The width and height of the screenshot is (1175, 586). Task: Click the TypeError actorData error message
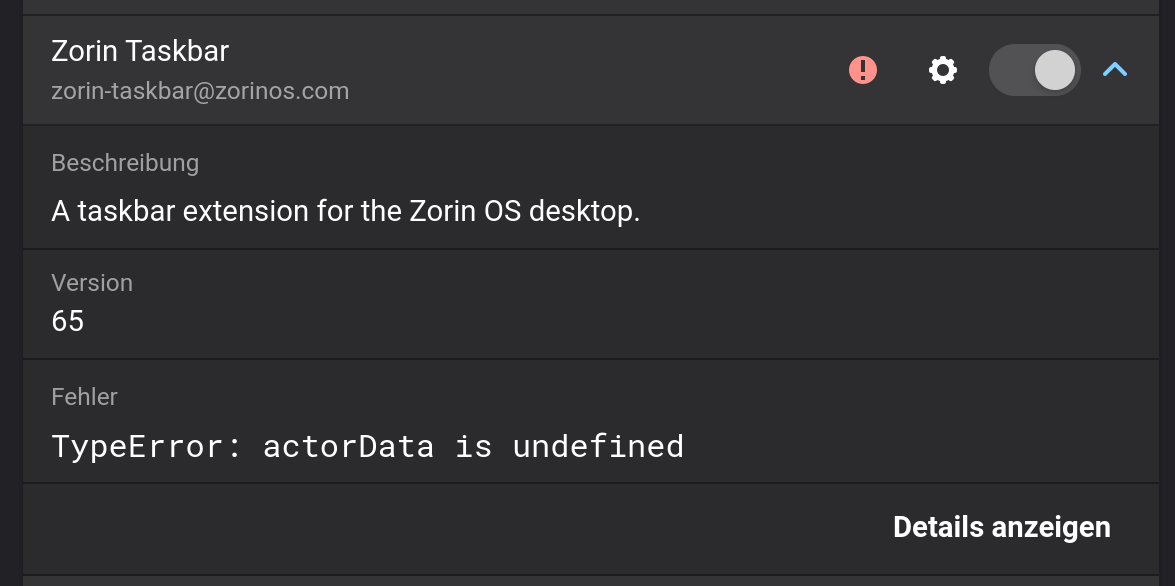point(367,446)
